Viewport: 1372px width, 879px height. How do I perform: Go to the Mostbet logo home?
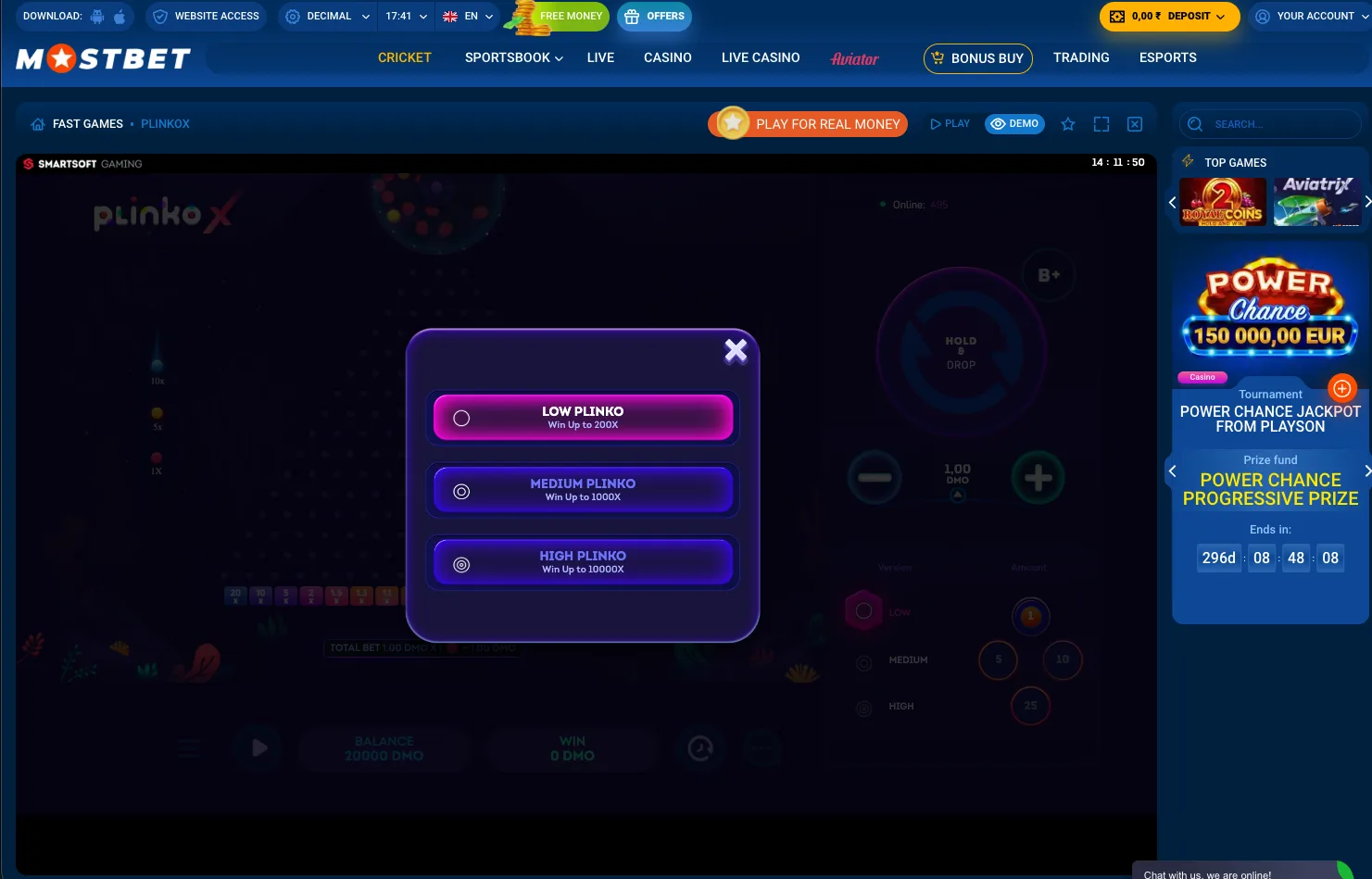pyautogui.click(x=103, y=59)
